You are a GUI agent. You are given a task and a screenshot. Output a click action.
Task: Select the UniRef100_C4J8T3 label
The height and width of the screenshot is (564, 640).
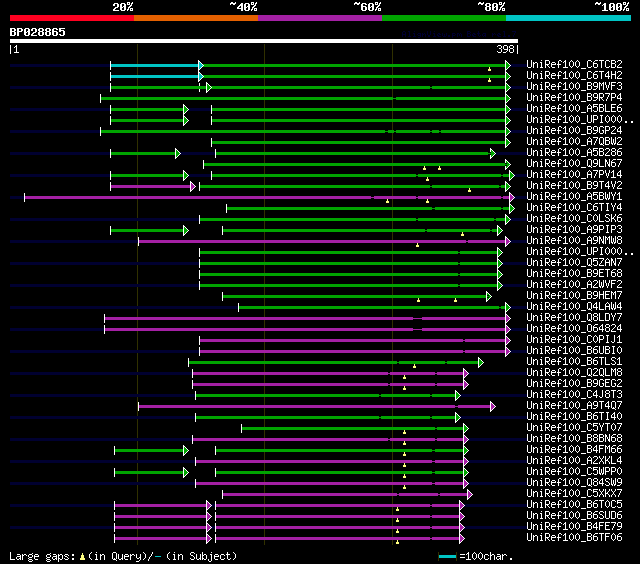tap(574, 395)
